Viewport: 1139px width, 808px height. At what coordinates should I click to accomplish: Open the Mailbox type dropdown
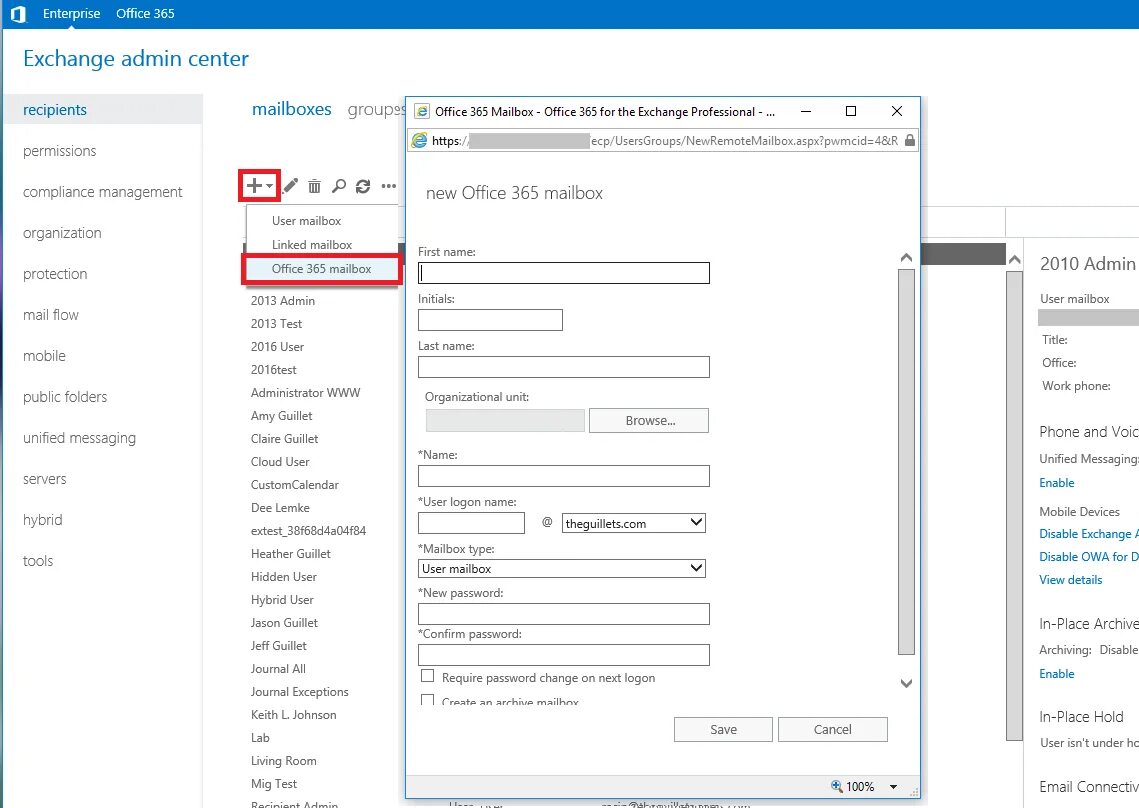pos(561,568)
